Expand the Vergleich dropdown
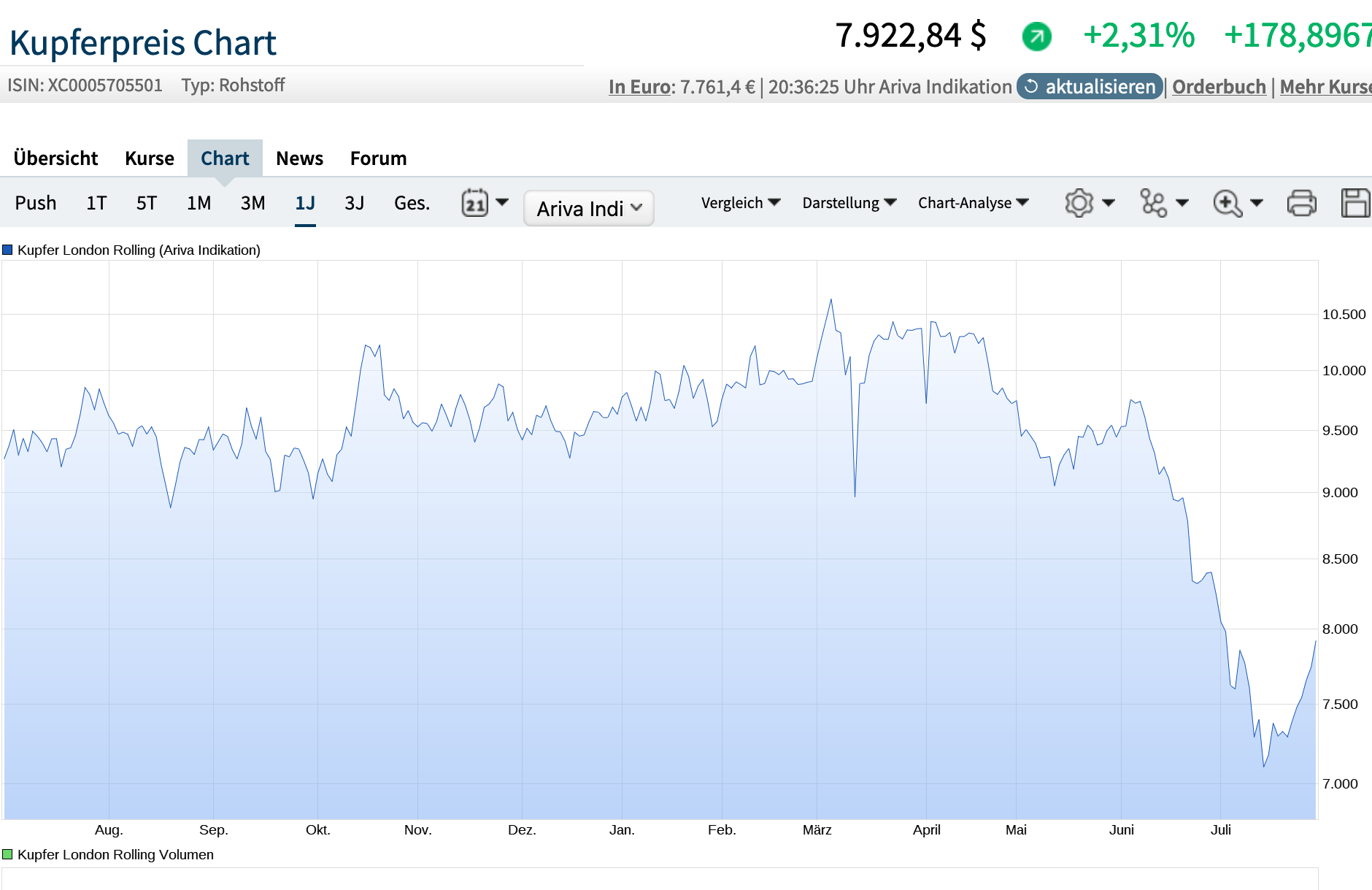Screen dimensions: 1372x890 pos(741,203)
